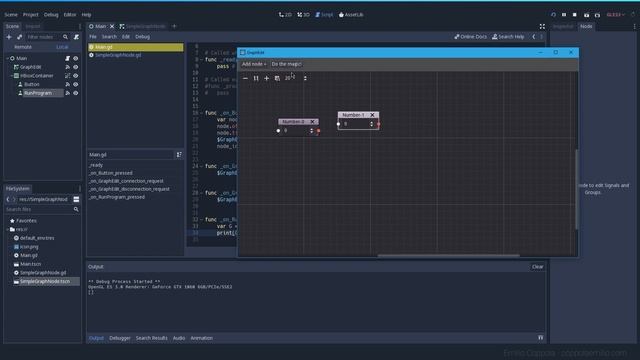Pause the running scene

tap(564, 15)
